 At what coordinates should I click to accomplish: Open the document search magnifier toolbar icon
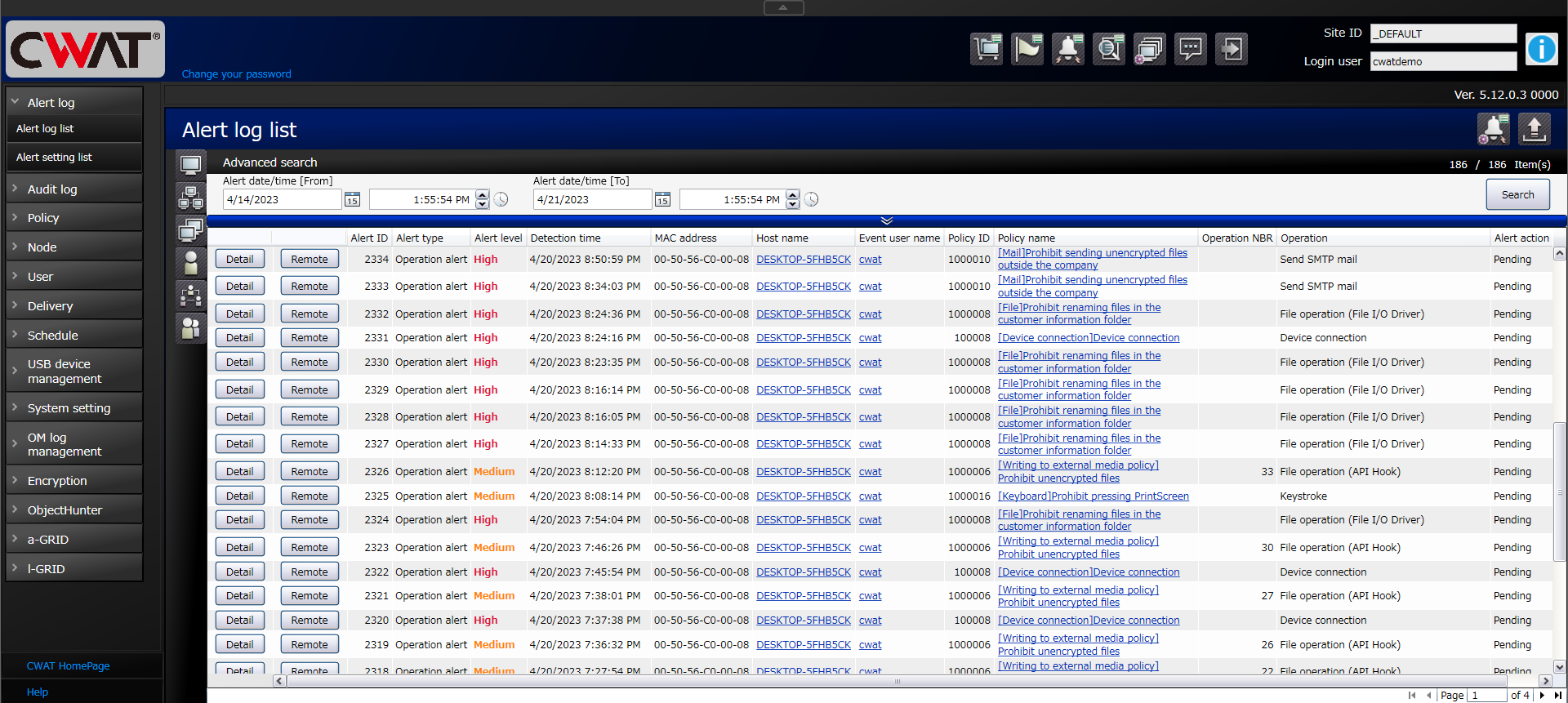1109,49
